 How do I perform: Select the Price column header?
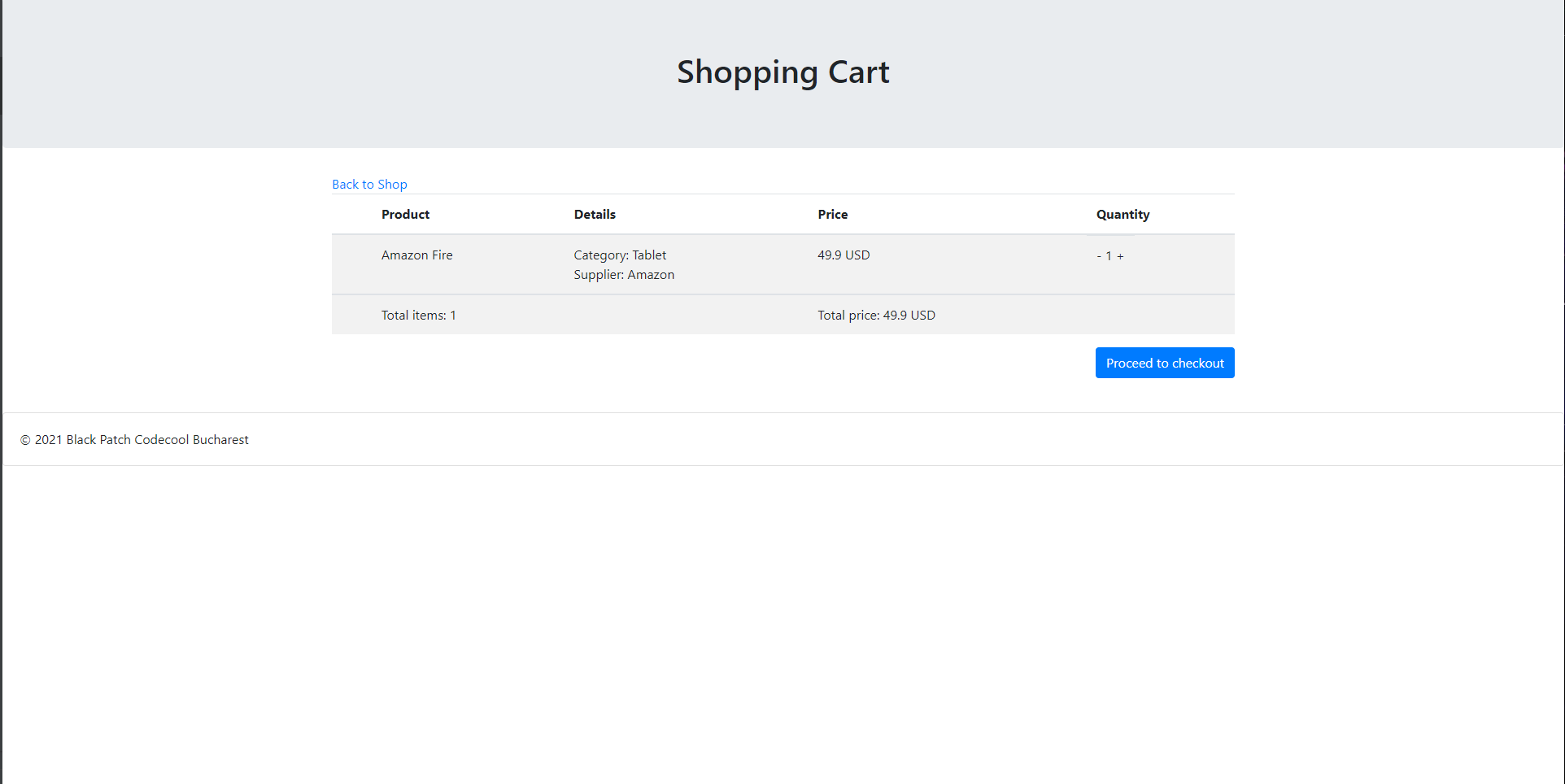pos(832,214)
